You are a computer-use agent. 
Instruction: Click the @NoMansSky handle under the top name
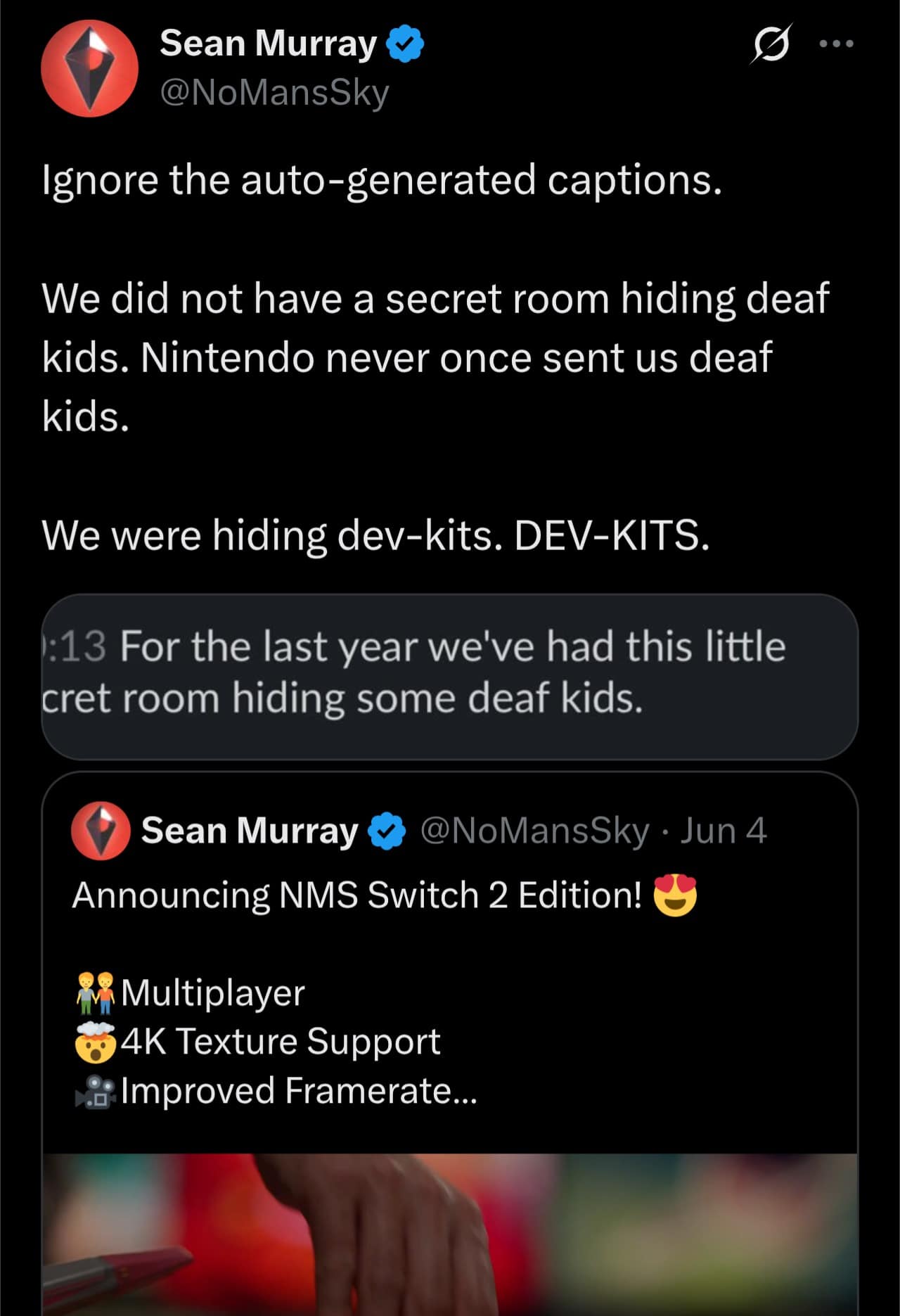[x=274, y=93]
